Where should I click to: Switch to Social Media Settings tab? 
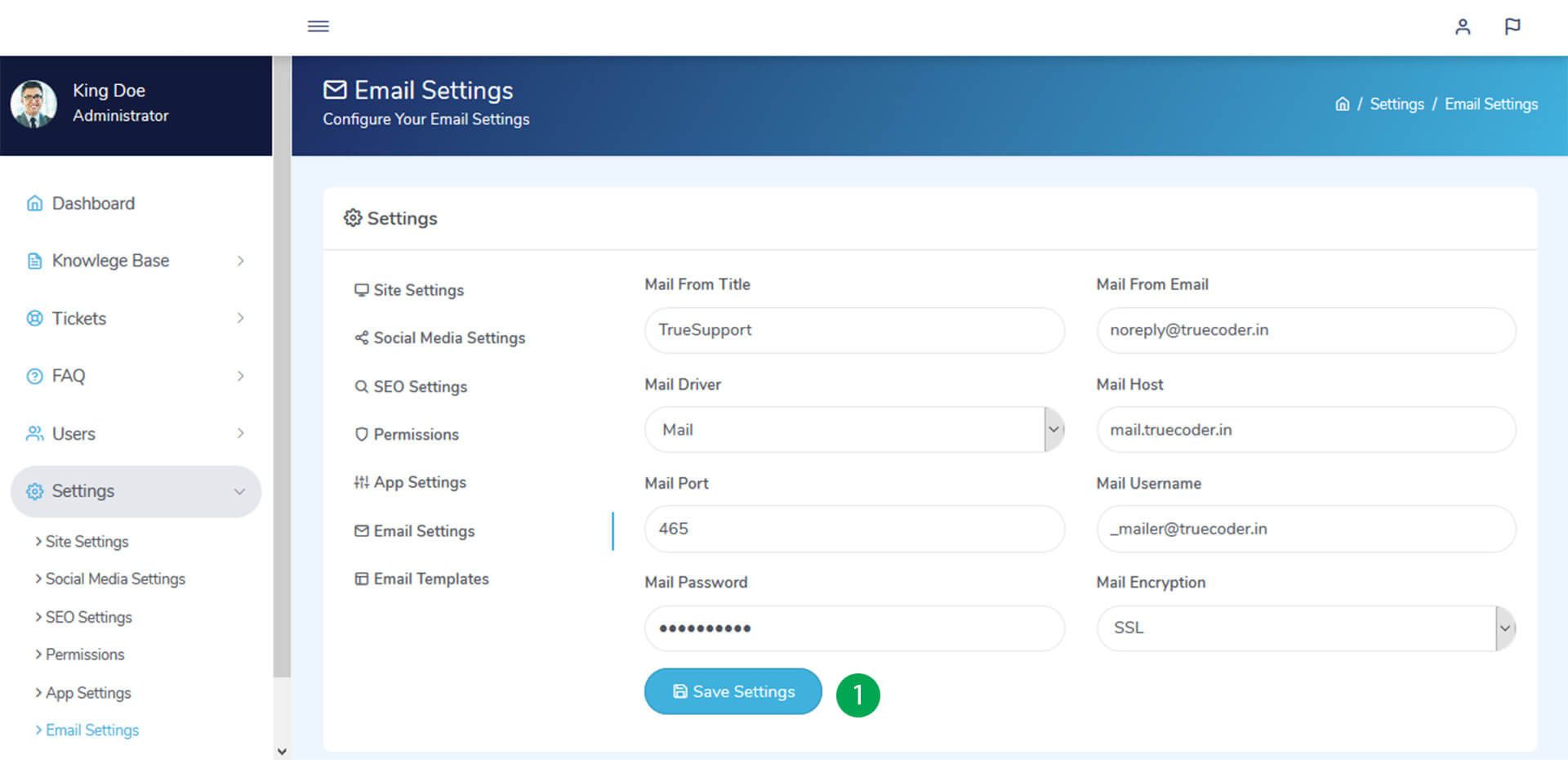click(x=448, y=338)
